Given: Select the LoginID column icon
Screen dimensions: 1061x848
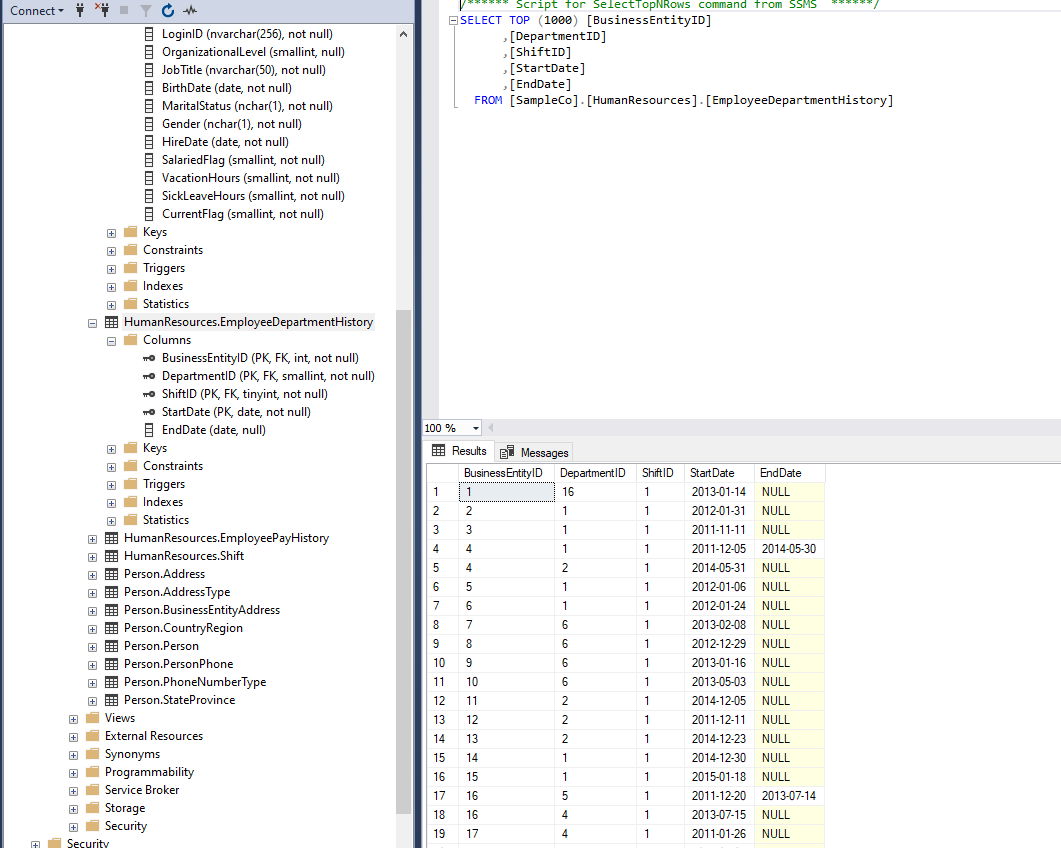Looking at the screenshot, I should pos(149,34).
